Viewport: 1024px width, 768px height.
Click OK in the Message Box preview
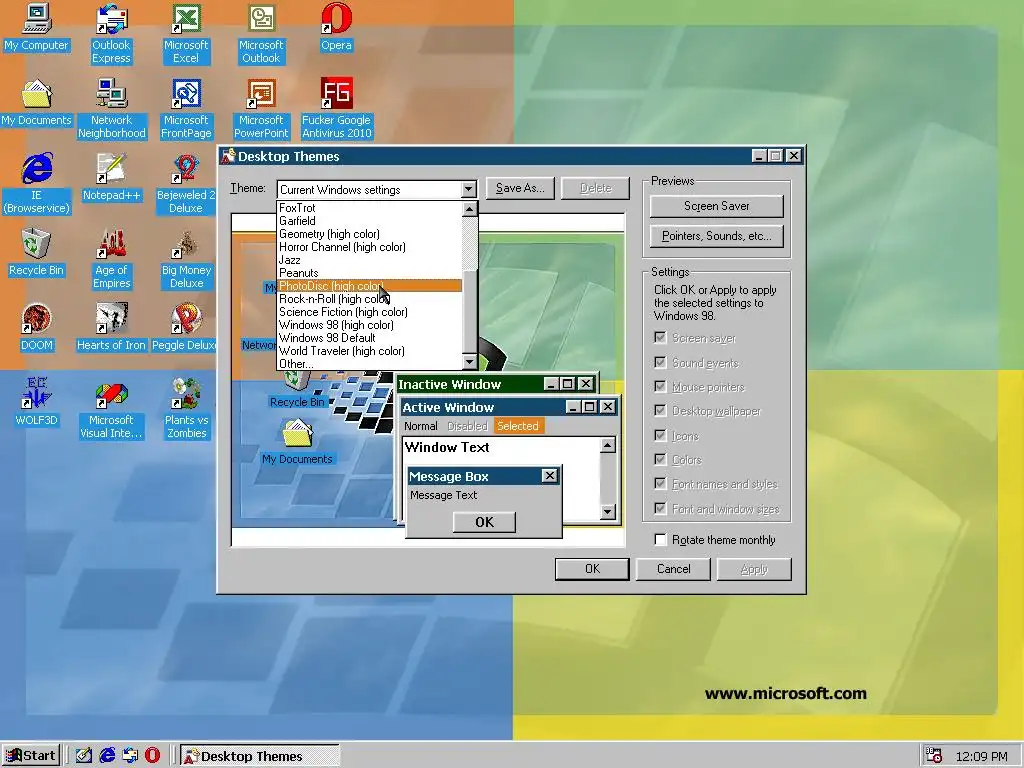click(x=485, y=522)
